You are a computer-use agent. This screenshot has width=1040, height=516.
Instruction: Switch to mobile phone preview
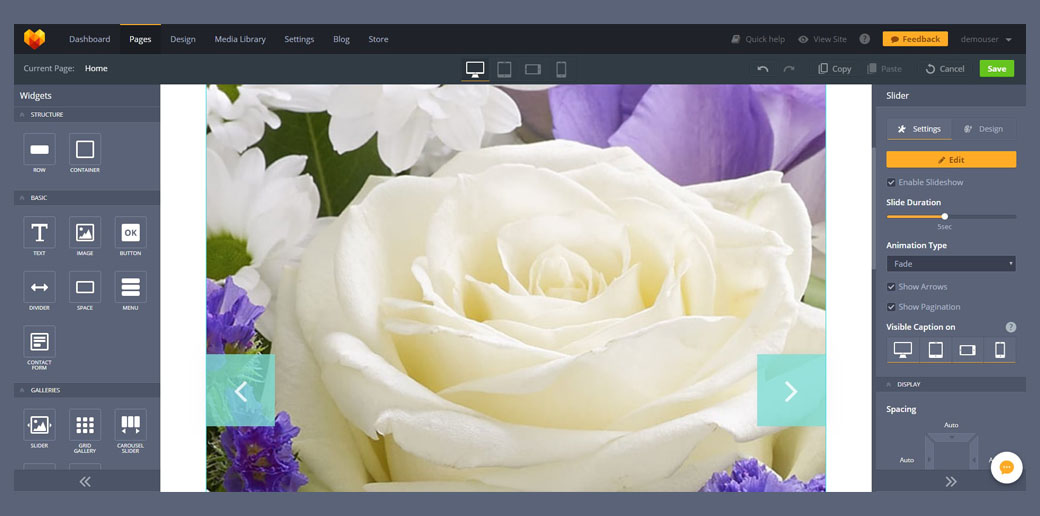coord(561,69)
